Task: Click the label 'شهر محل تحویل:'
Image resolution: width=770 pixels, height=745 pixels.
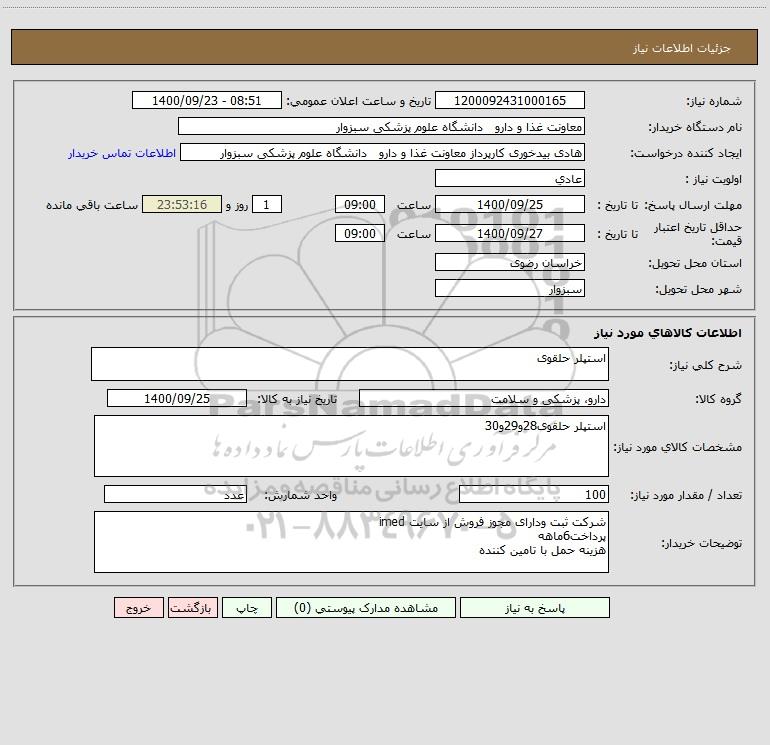Action: pyautogui.click(x=699, y=289)
